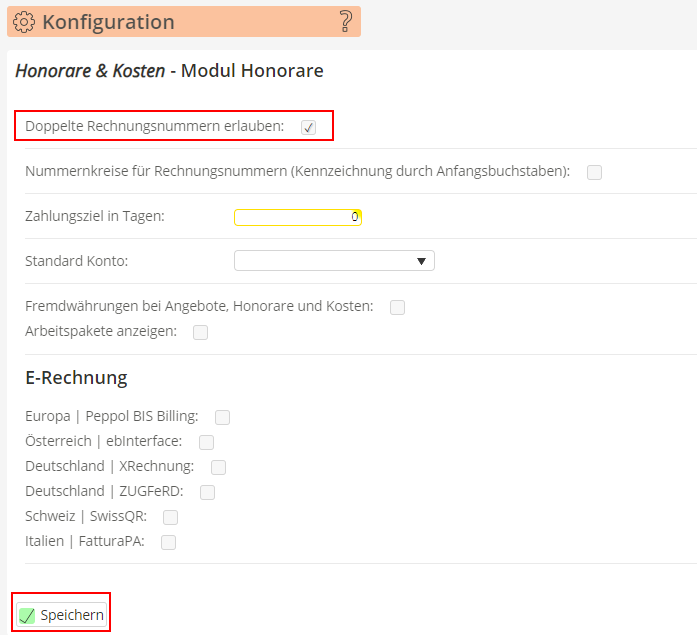Toggle Arbeitspakete anzeigen checkbox
Screen dimensions: 697x635
tap(200, 332)
